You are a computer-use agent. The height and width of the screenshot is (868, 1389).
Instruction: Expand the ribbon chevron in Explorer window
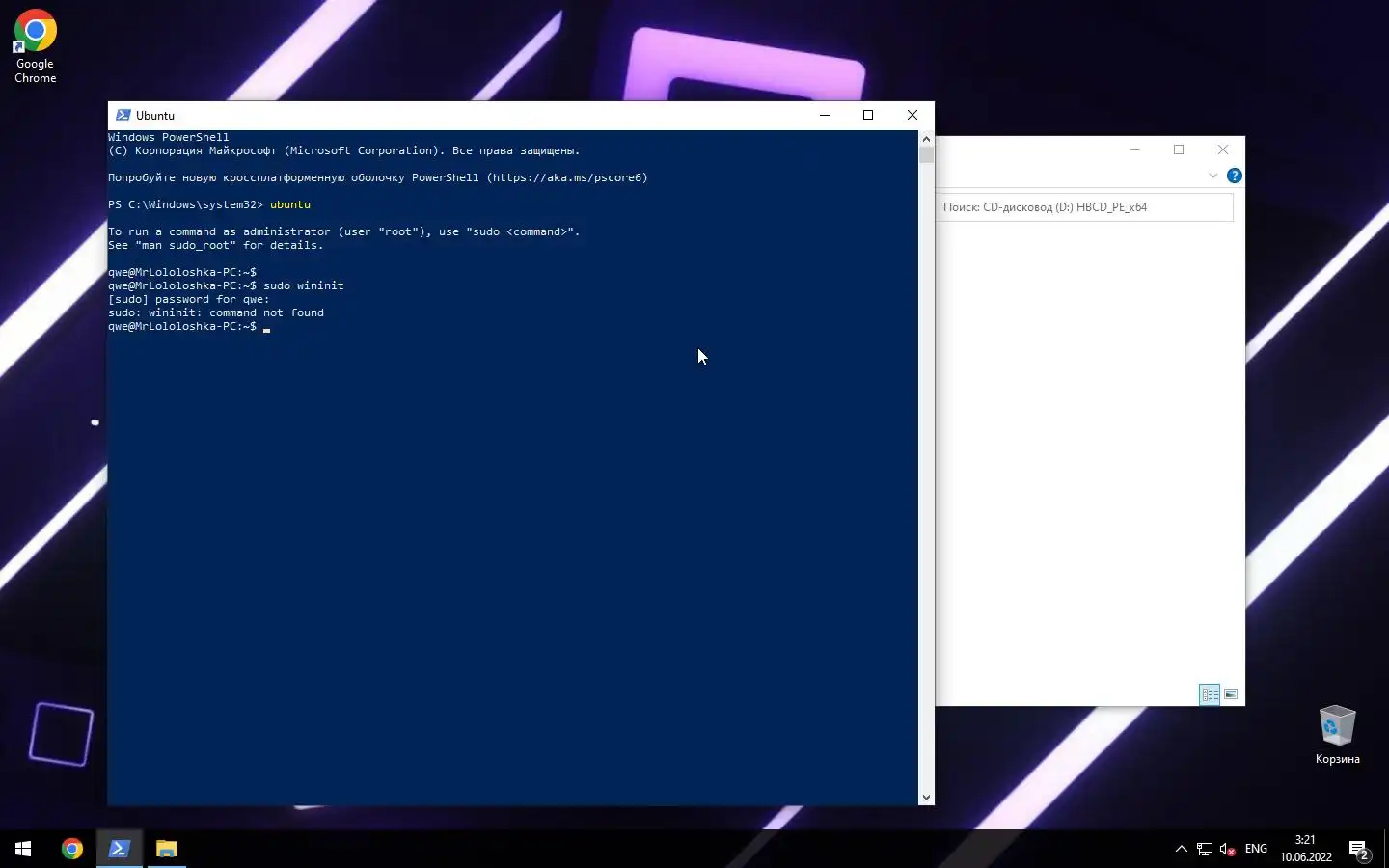tap(1212, 176)
